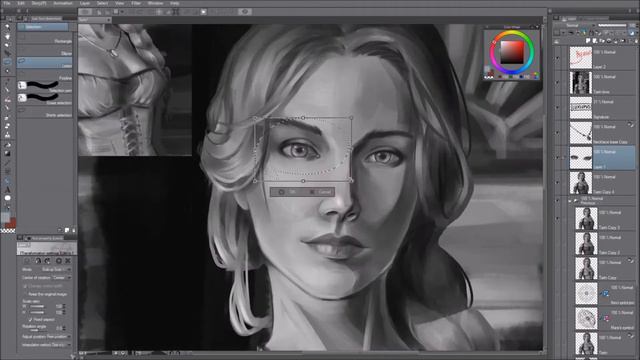640x360 pixels.
Task: Hide the selected Layer 1 eye
Action: coord(558,158)
